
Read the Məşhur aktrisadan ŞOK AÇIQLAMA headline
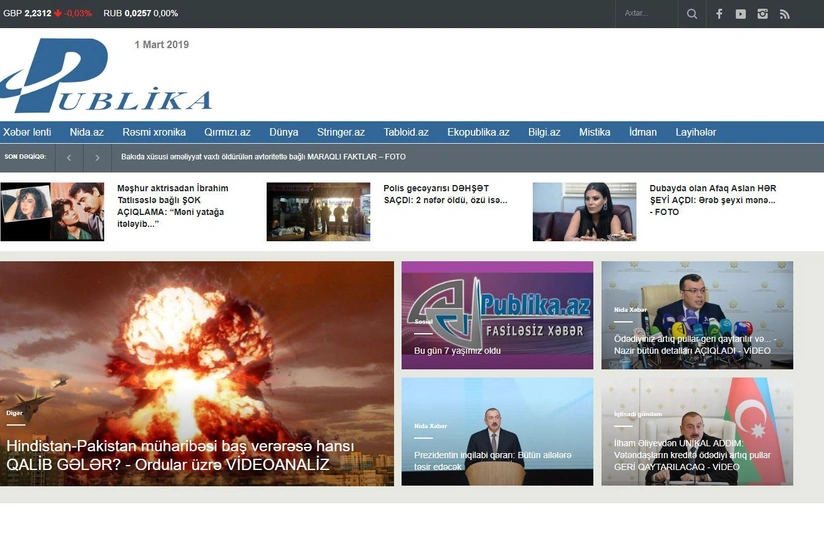[173, 206]
